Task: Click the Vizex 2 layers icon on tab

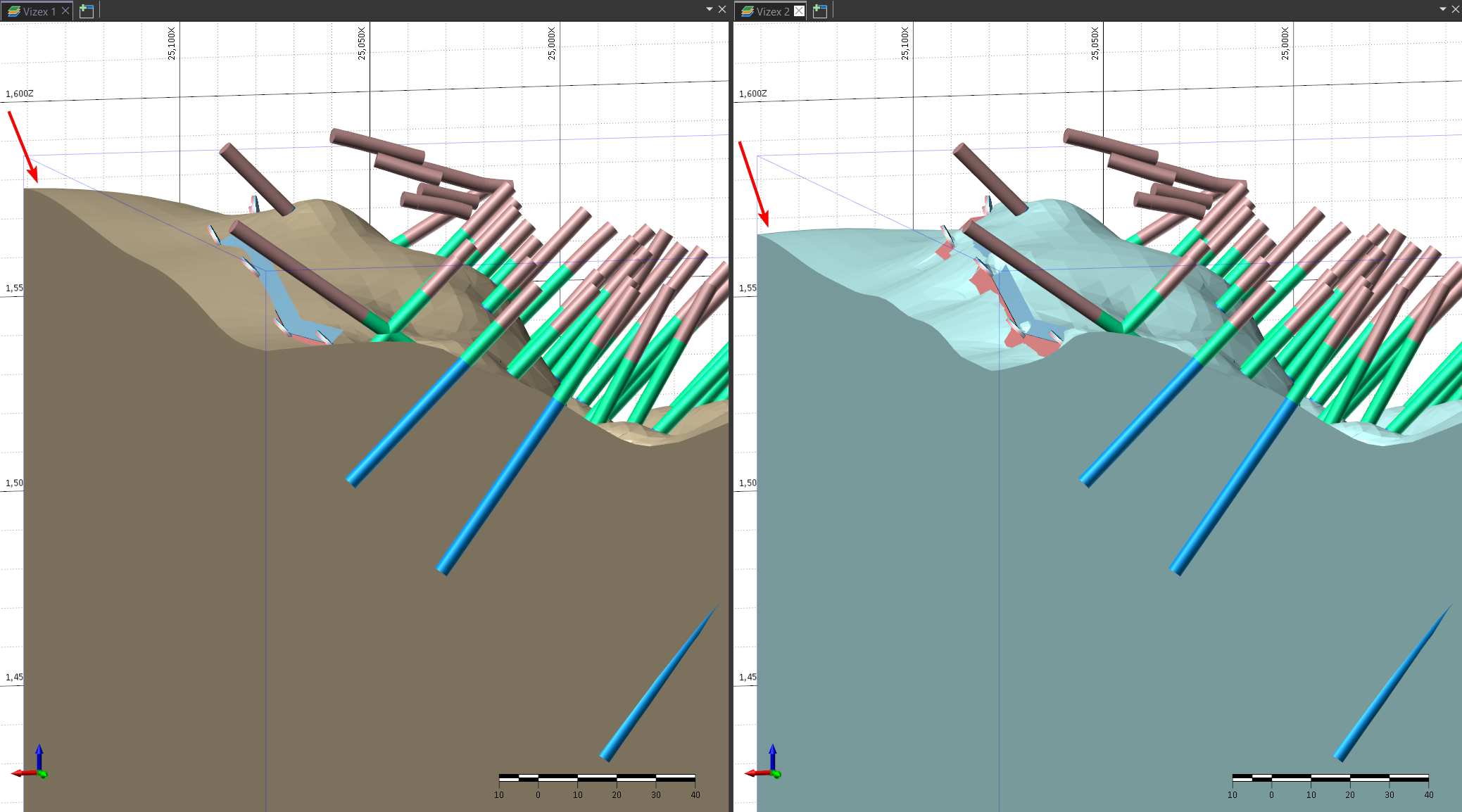Action: (747, 11)
